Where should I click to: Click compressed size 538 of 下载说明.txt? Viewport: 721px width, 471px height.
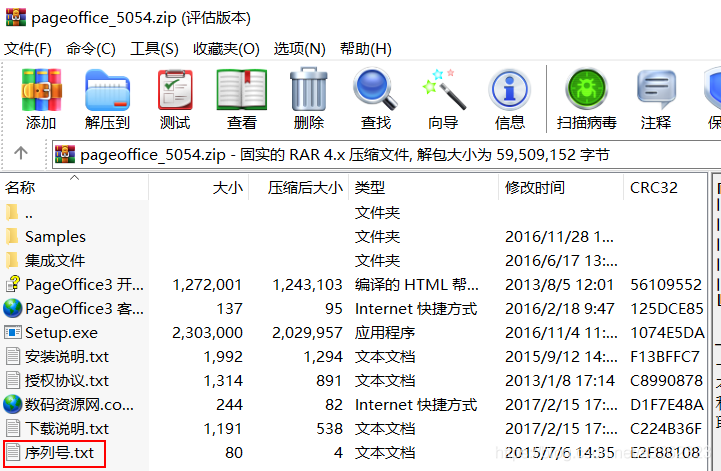pyautogui.click(x=329, y=428)
